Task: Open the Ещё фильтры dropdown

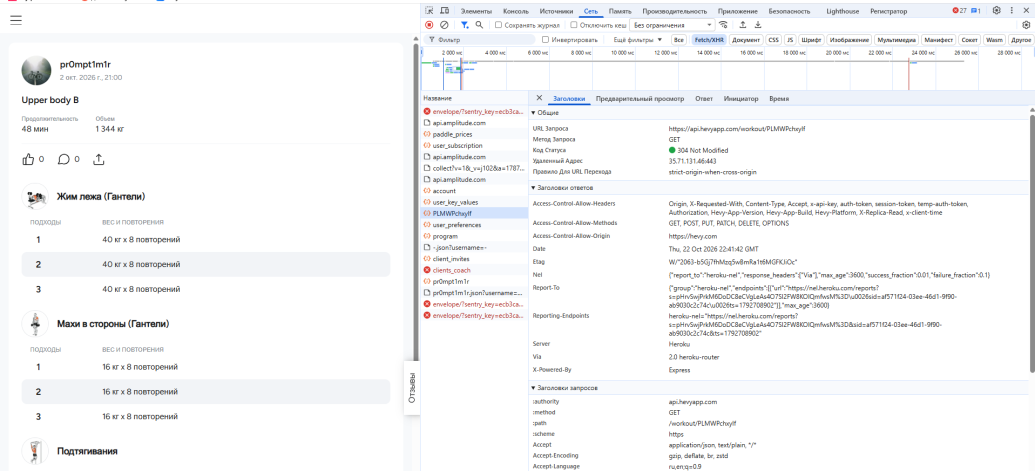Action: (638, 40)
